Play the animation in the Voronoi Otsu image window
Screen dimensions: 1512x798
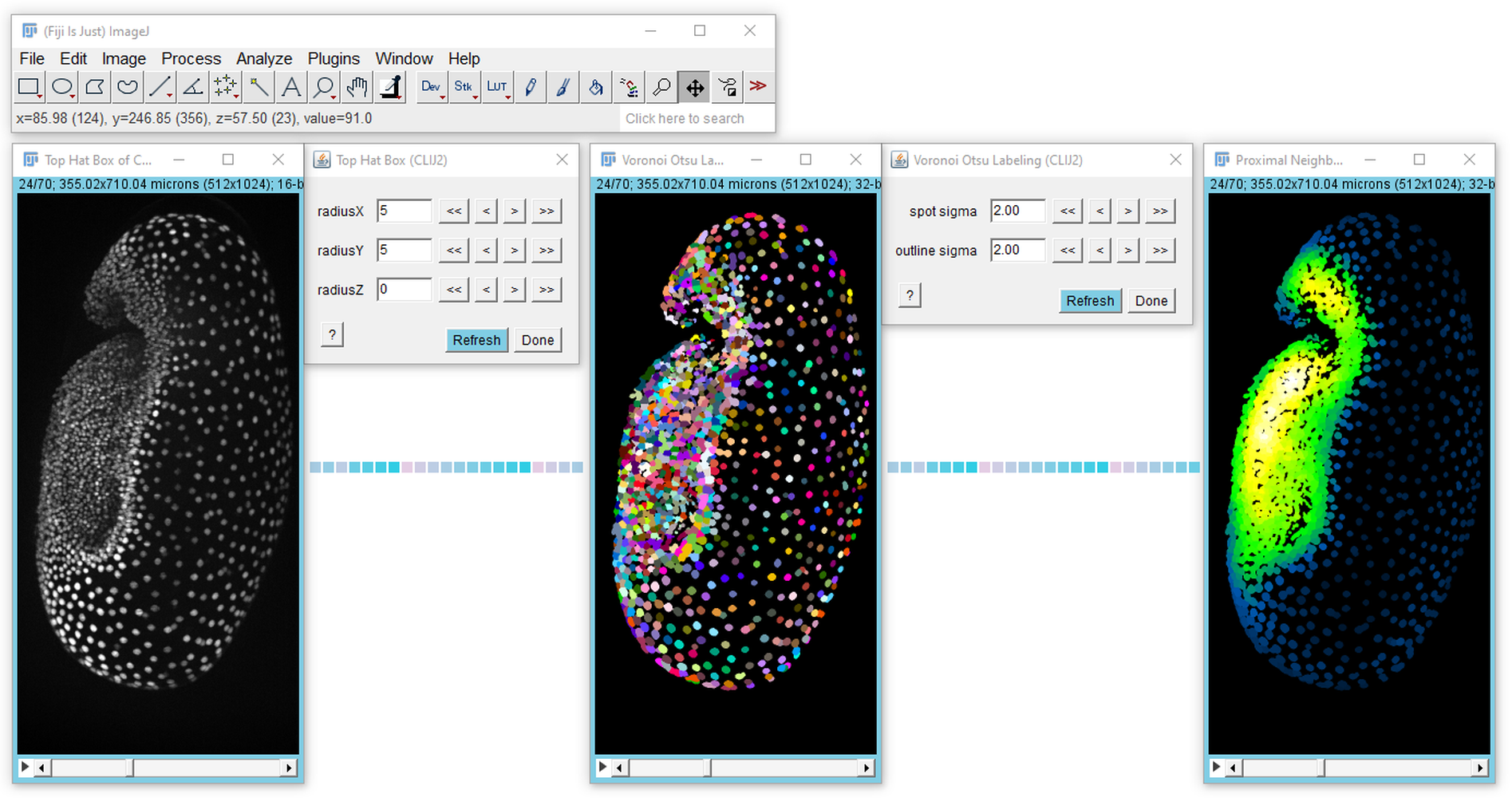pos(603,768)
